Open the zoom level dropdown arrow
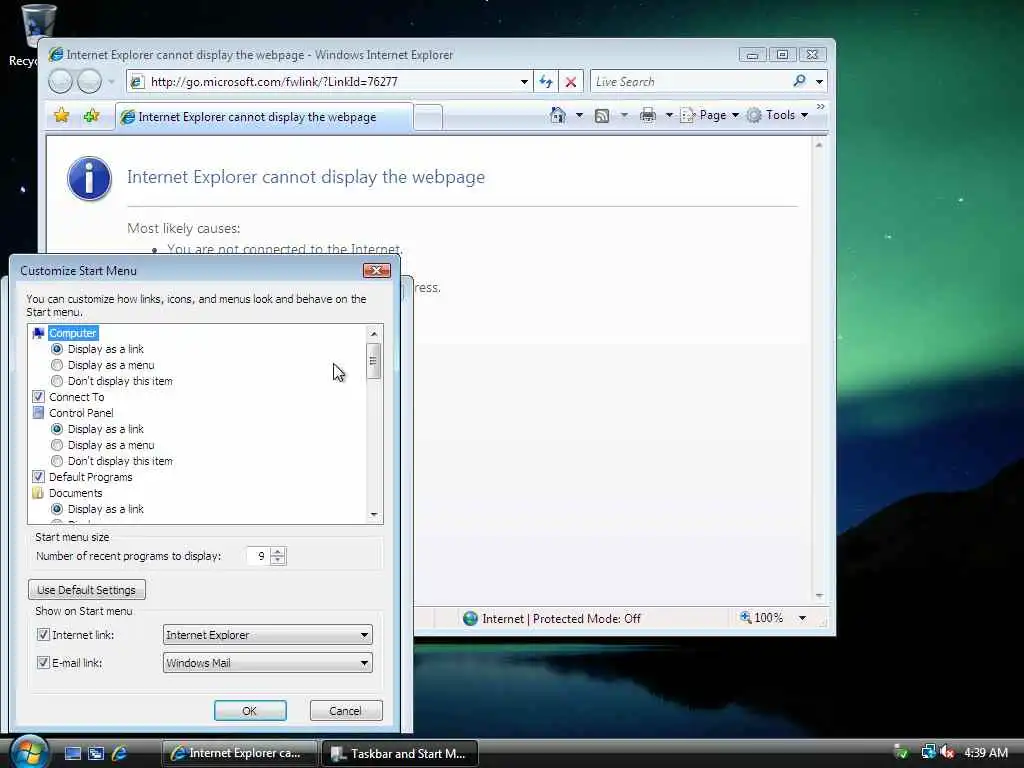1024x768 pixels. (x=803, y=618)
